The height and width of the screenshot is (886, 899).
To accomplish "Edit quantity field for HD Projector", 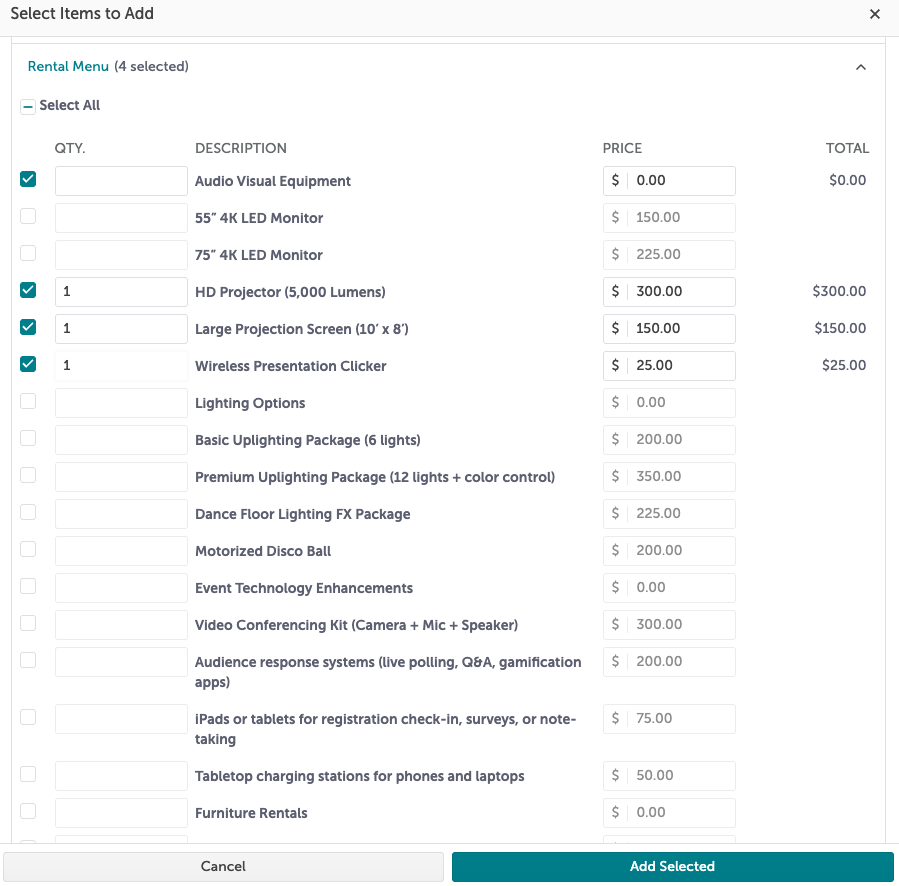I will [122, 292].
